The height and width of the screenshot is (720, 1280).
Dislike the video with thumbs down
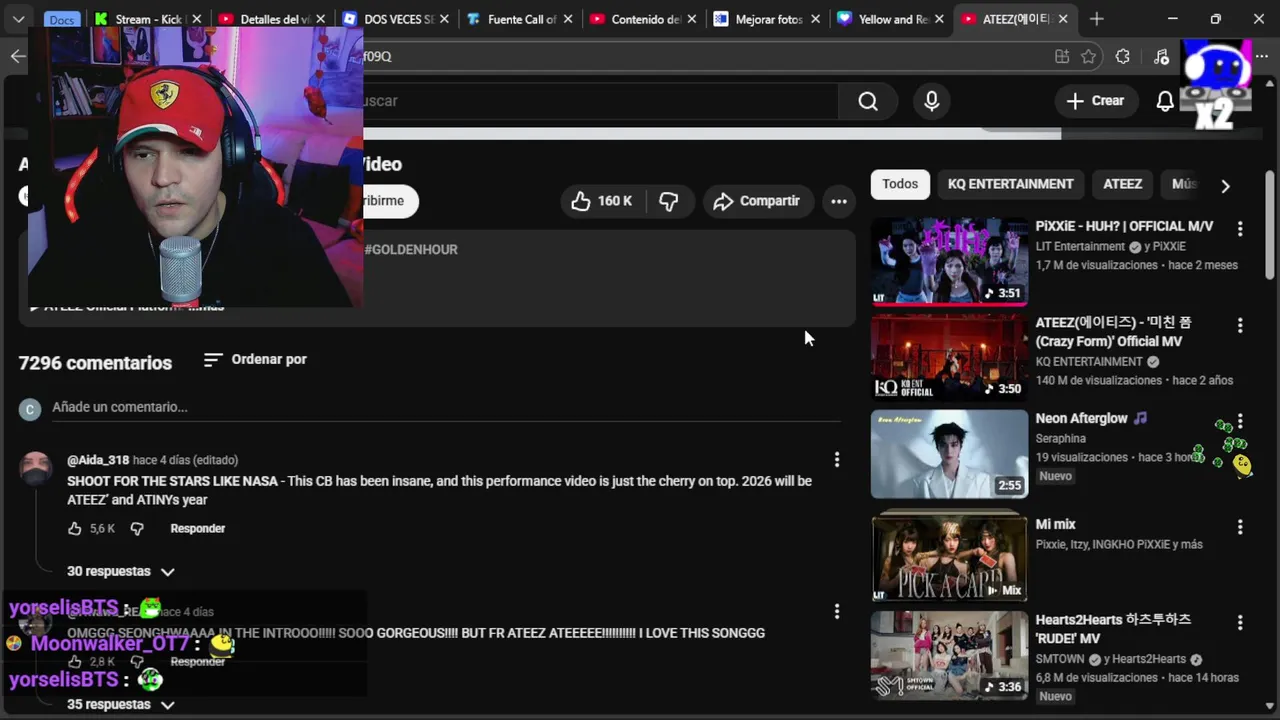tap(669, 201)
